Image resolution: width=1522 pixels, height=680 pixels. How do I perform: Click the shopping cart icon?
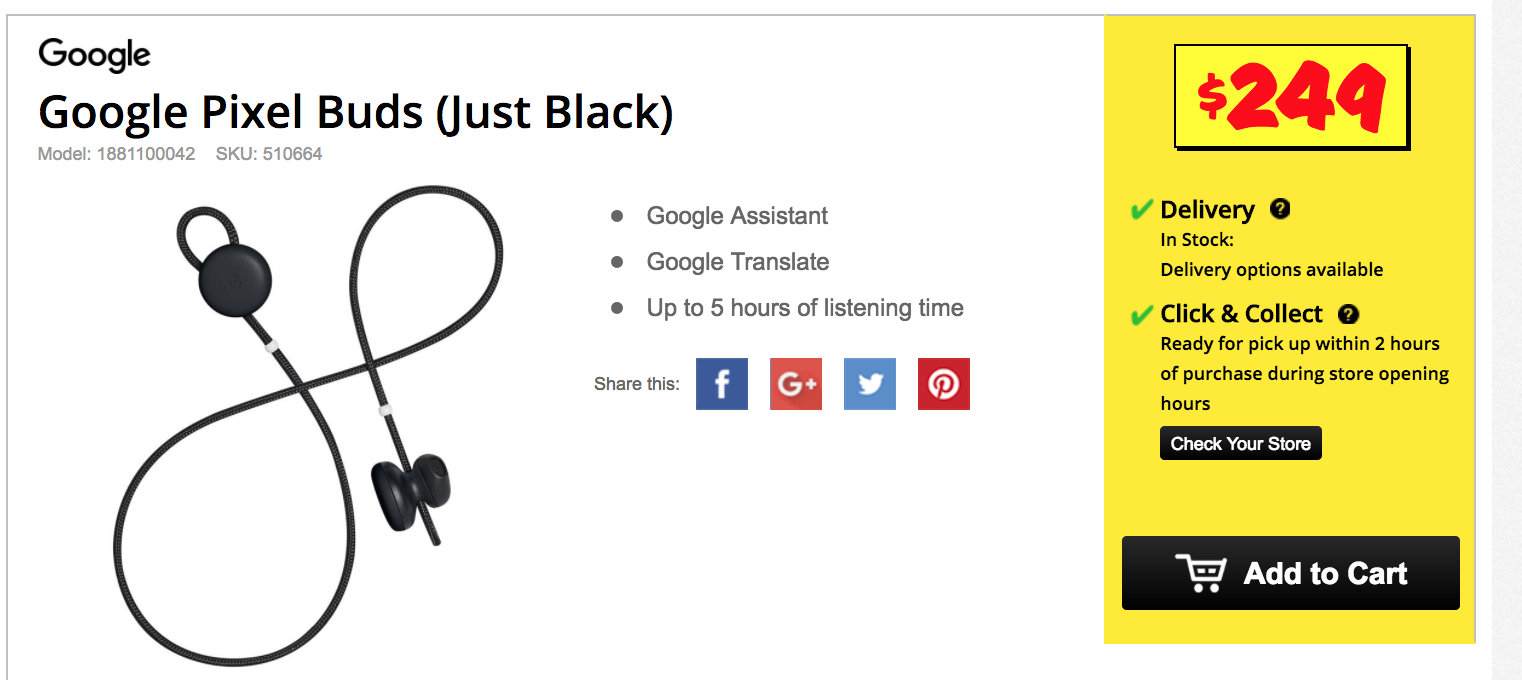click(x=1201, y=573)
